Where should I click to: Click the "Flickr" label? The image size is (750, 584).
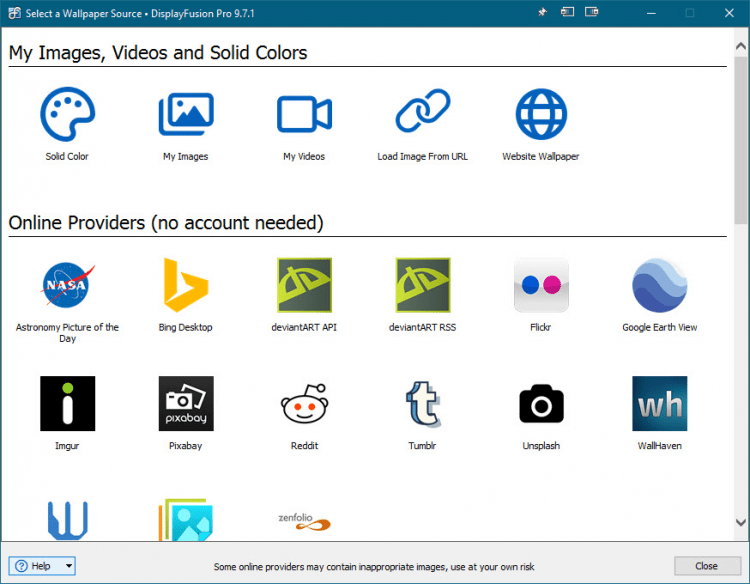(x=541, y=327)
